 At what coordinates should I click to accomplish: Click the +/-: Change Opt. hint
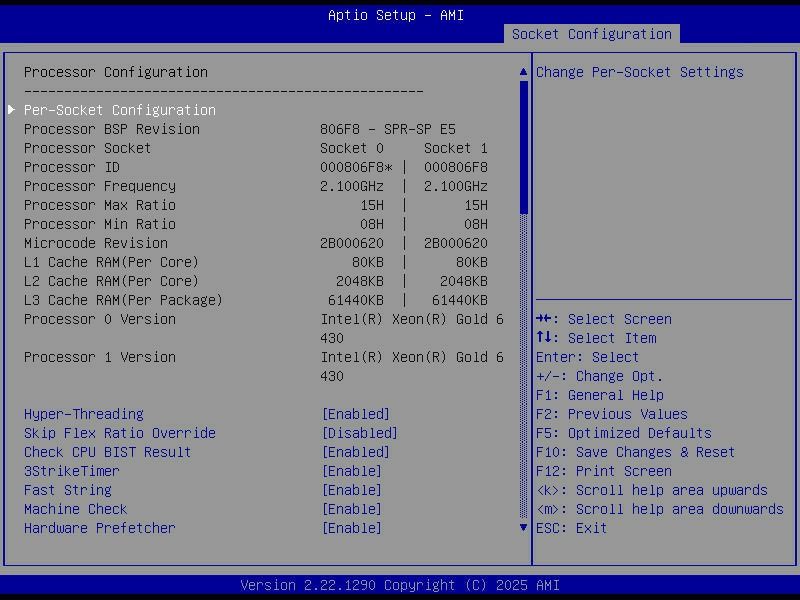tap(599, 376)
